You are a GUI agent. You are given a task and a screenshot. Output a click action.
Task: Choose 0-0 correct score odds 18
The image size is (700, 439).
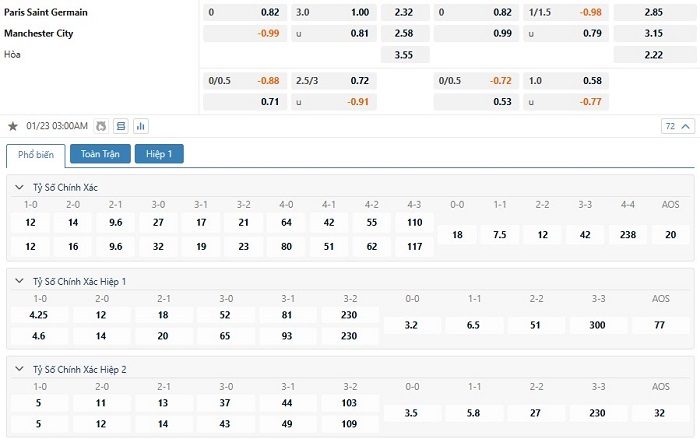pyautogui.click(x=457, y=234)
